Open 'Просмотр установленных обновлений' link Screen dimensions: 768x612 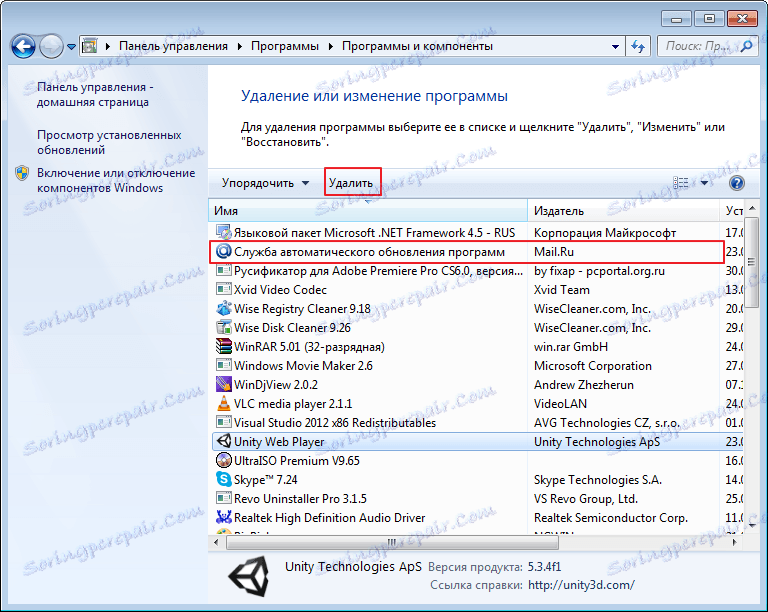pos(109,142)
